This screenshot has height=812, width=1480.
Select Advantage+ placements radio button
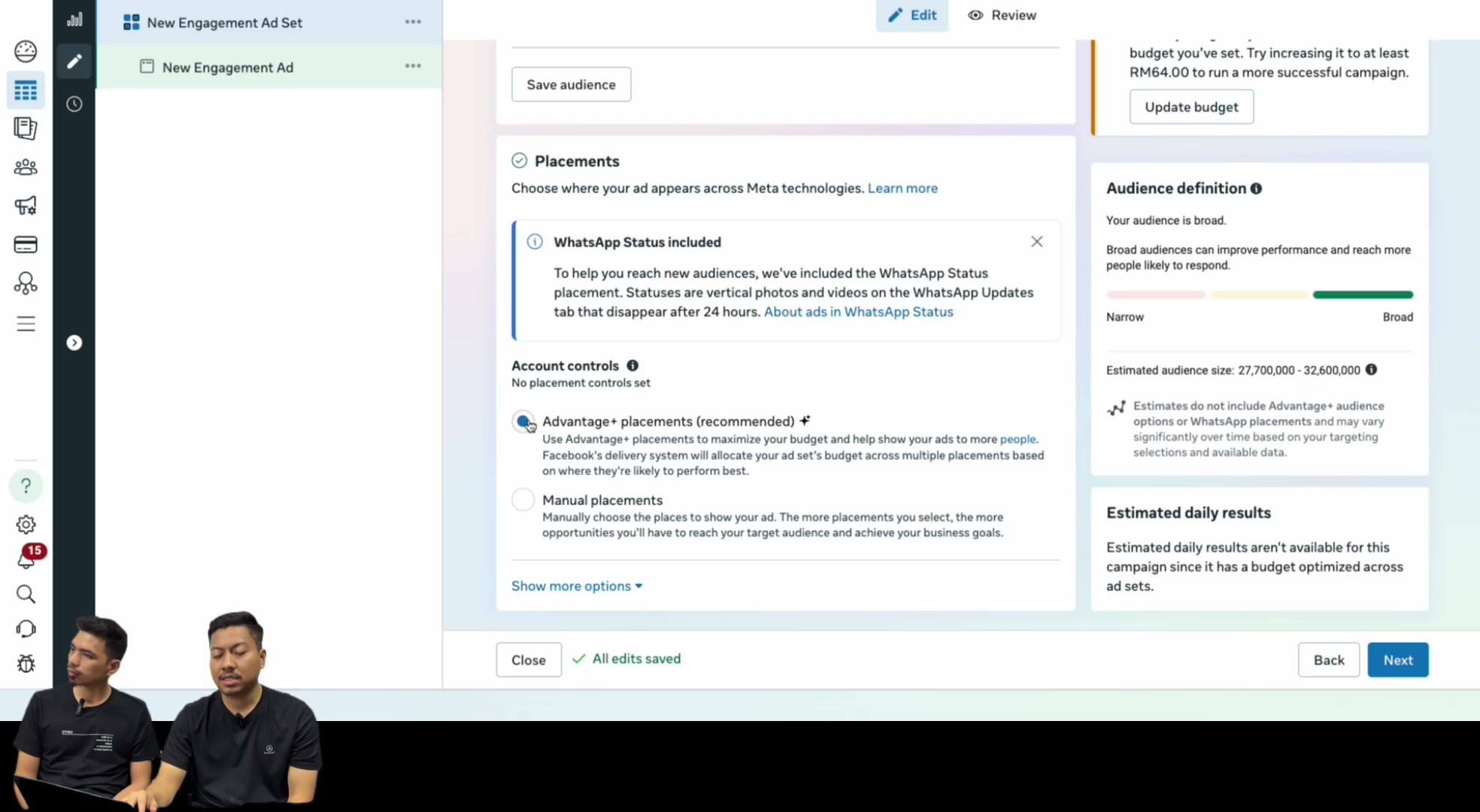tap(523, 422)
